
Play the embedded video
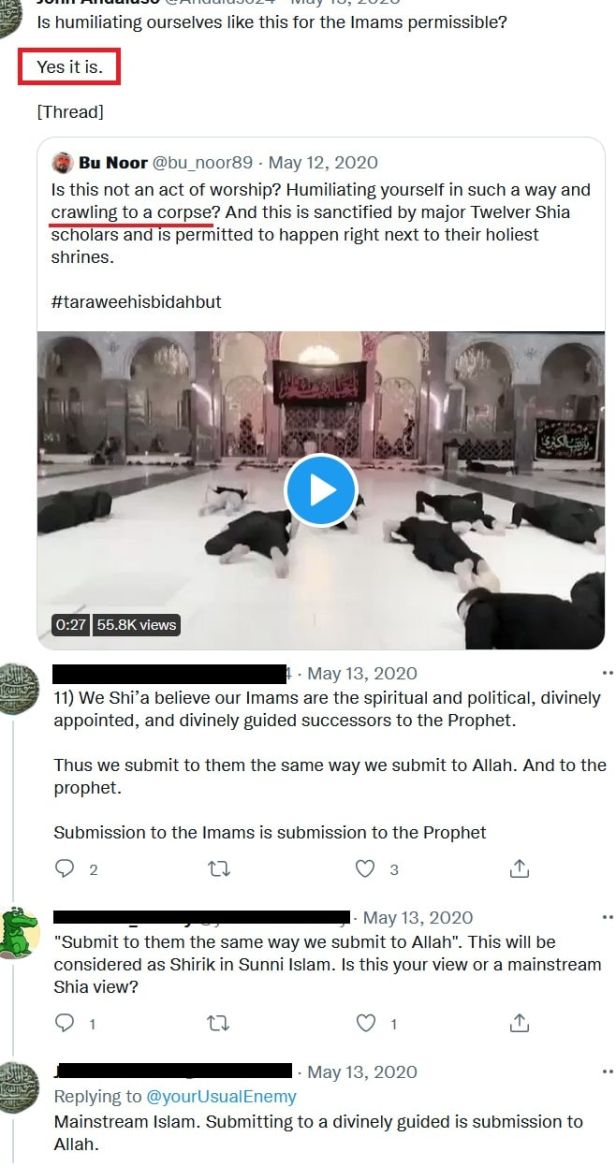321,490
